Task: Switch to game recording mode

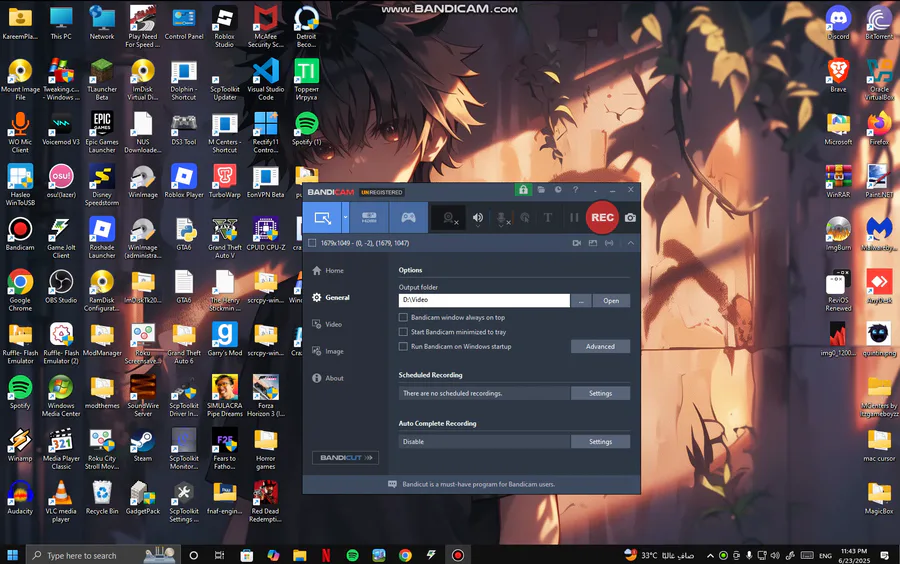Action: pos(408,217)
